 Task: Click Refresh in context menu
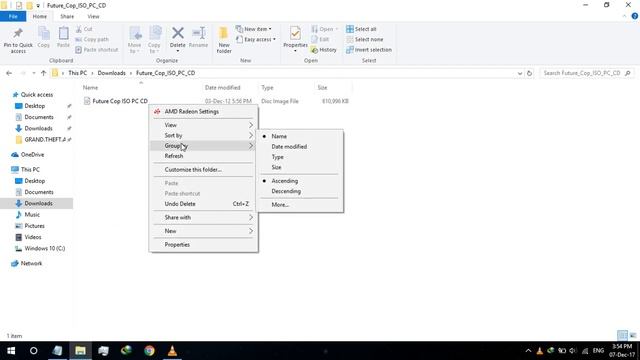click(204, 156)
